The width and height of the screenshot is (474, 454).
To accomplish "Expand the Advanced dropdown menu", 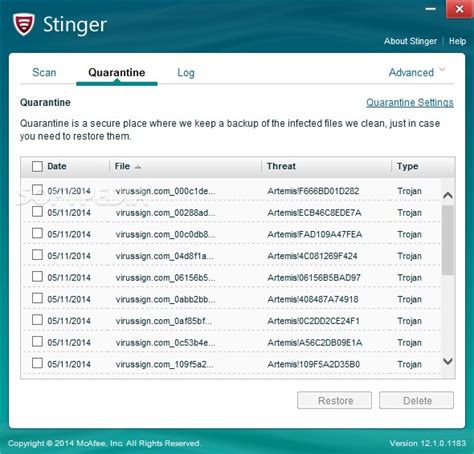I will click(x=417, y=72).
